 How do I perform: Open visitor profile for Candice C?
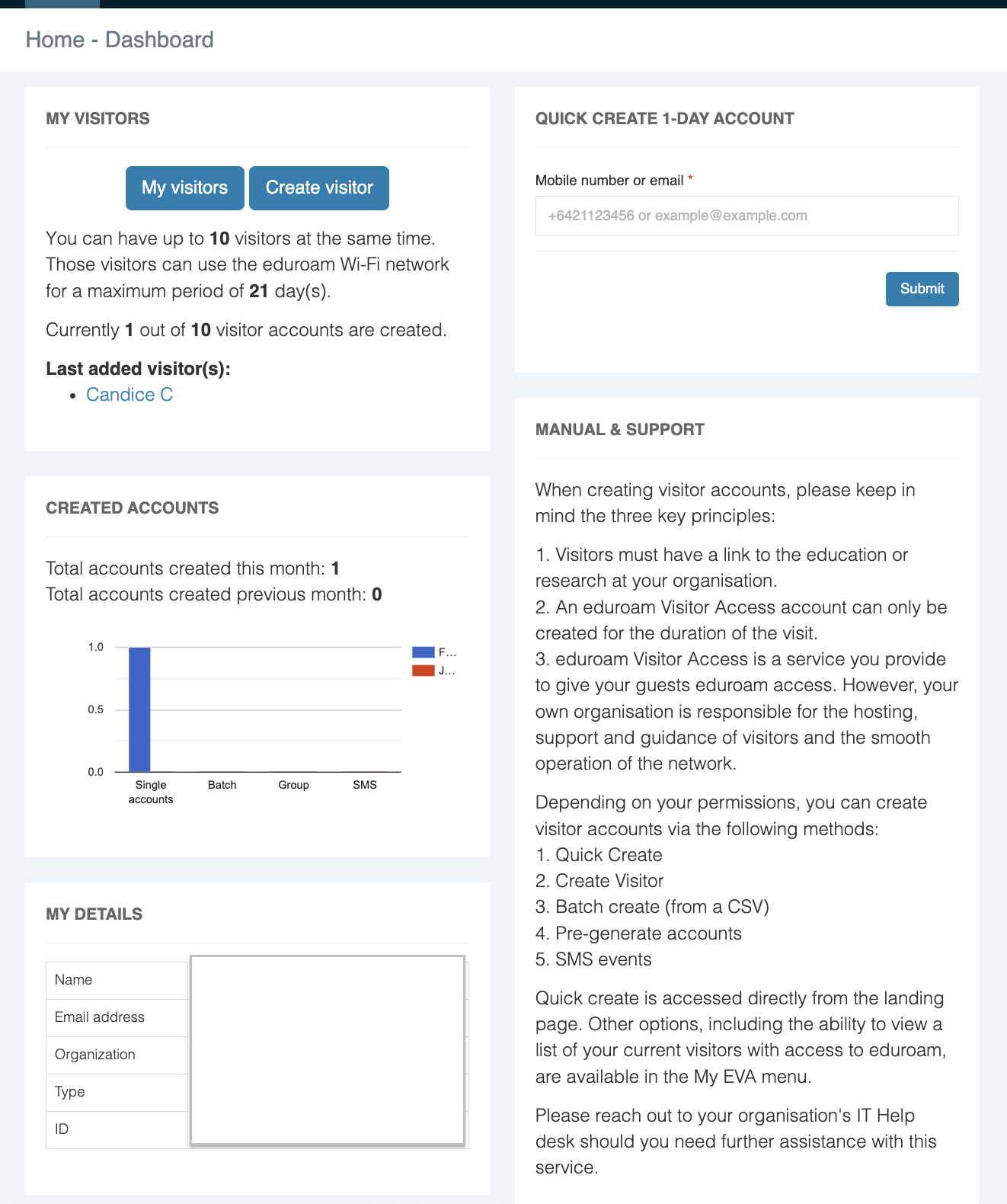[129, 394]
